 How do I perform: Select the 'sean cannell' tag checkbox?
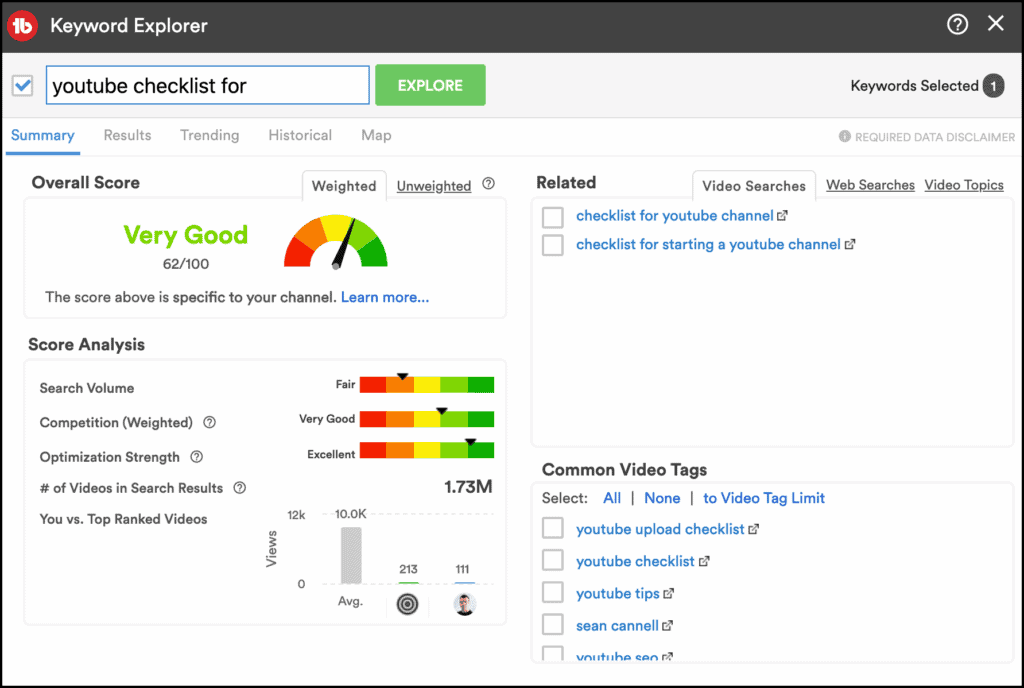553,626
